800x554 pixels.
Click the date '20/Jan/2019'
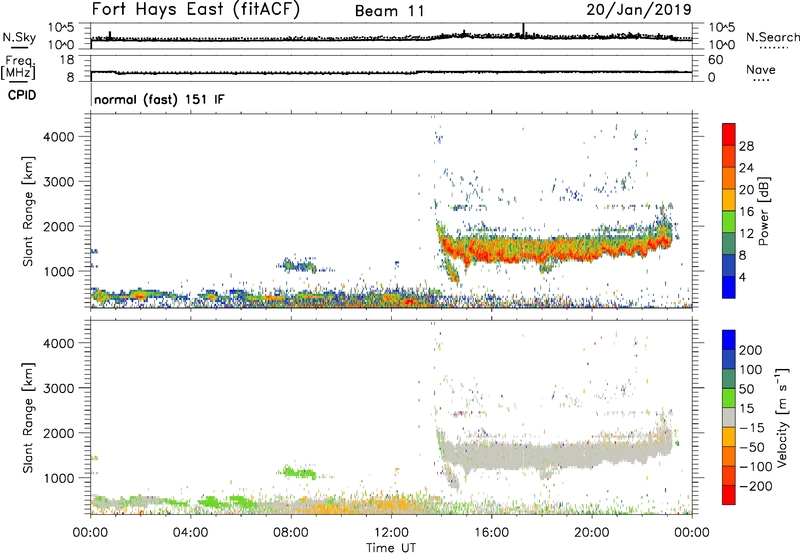point(639,10)
